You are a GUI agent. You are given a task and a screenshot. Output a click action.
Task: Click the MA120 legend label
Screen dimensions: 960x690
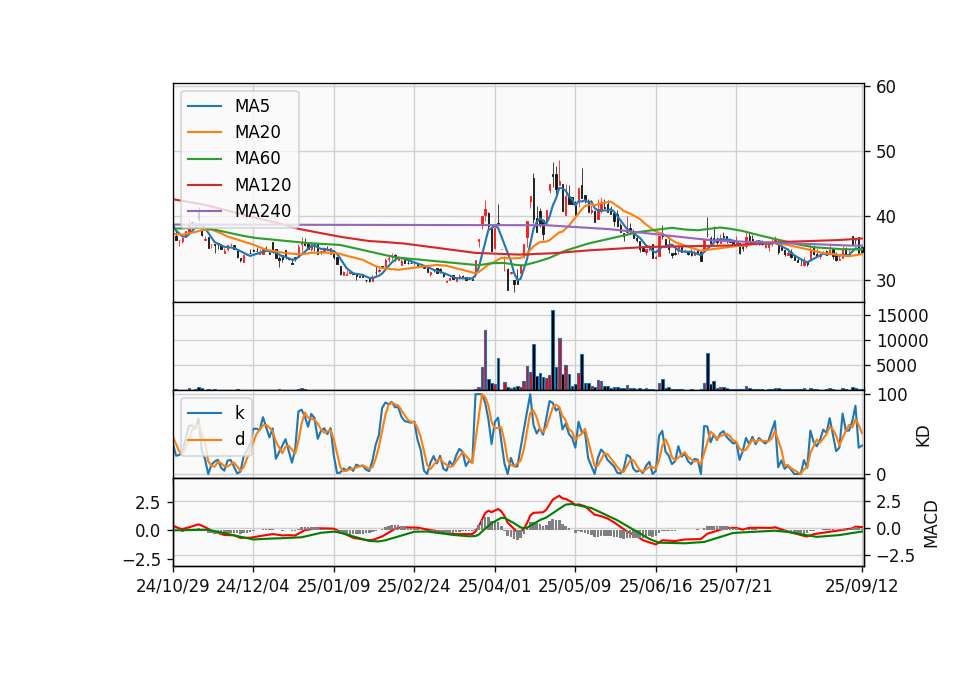point(263,185)
